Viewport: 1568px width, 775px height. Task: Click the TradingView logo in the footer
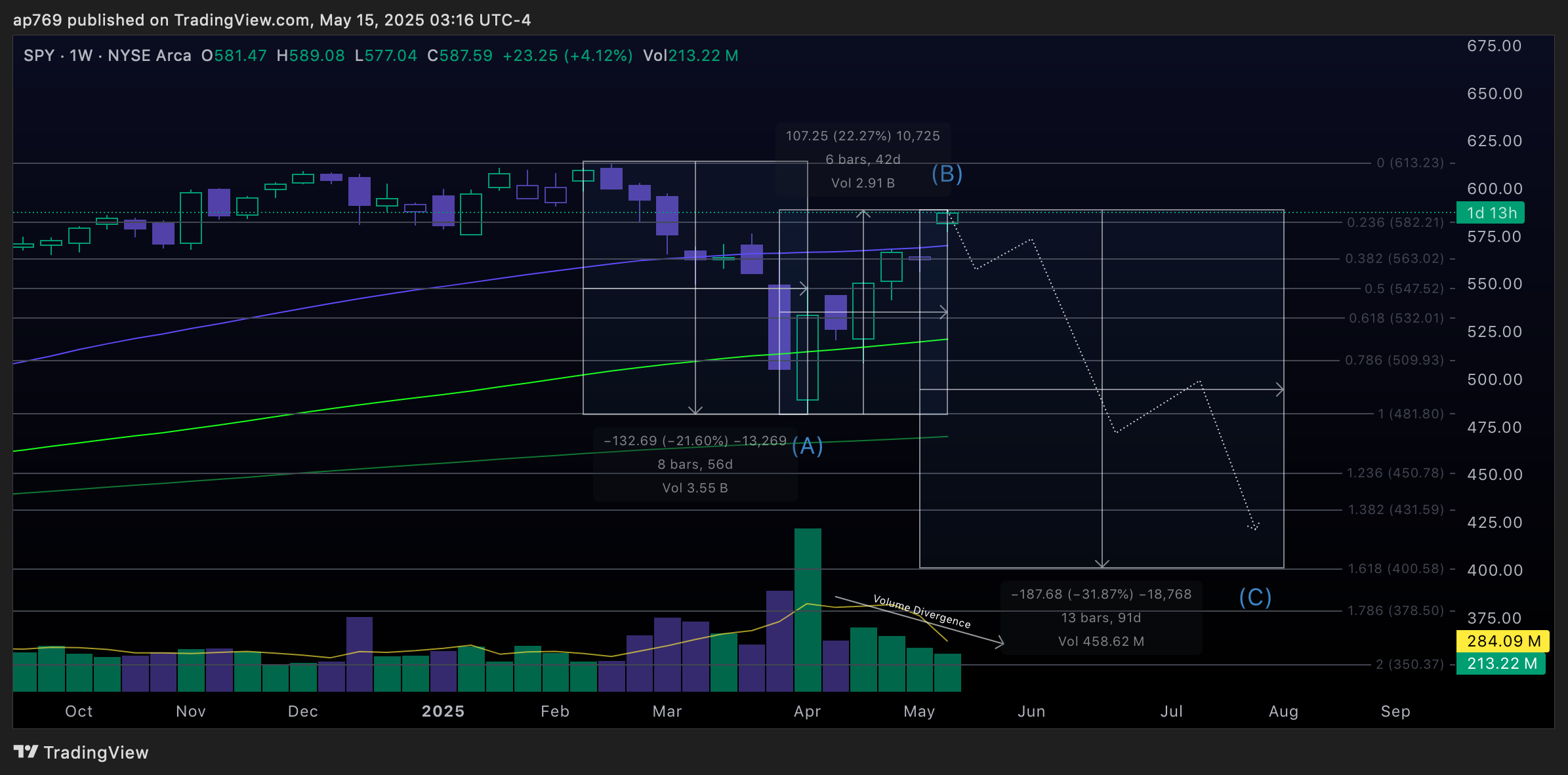(x=81, y=752)
